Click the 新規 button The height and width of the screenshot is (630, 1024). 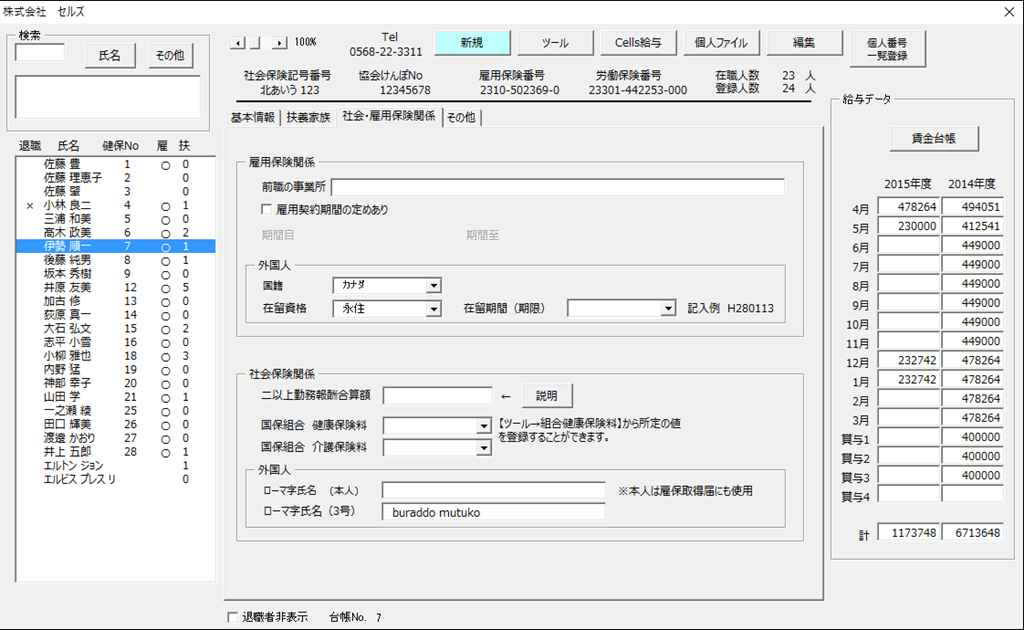[472, 43]
